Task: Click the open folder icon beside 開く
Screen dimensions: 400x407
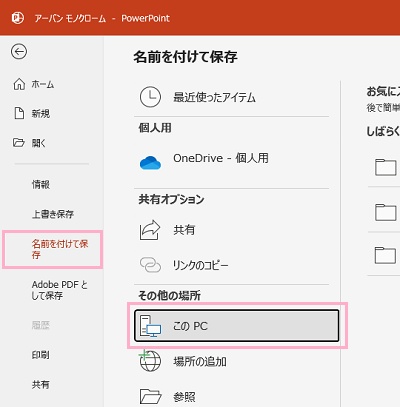Action: click(x=19, y=143)
